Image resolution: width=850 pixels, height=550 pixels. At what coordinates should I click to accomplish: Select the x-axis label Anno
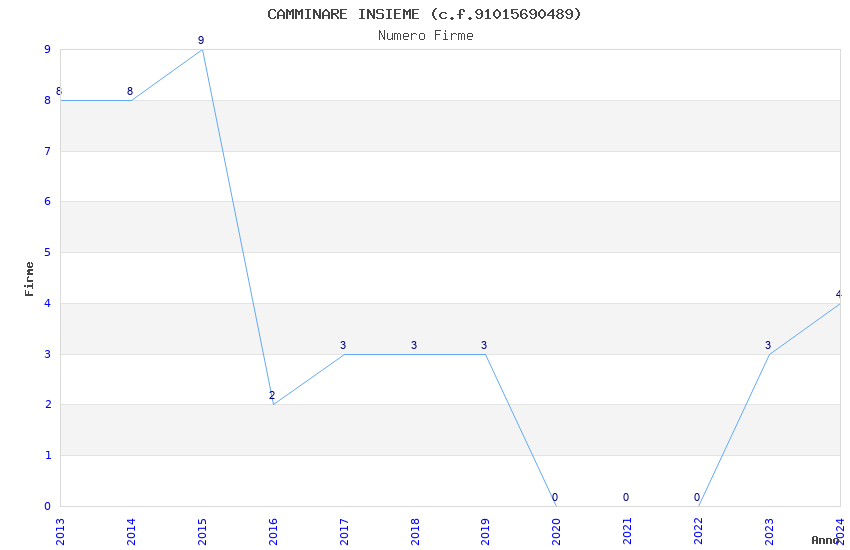[825, 540]
